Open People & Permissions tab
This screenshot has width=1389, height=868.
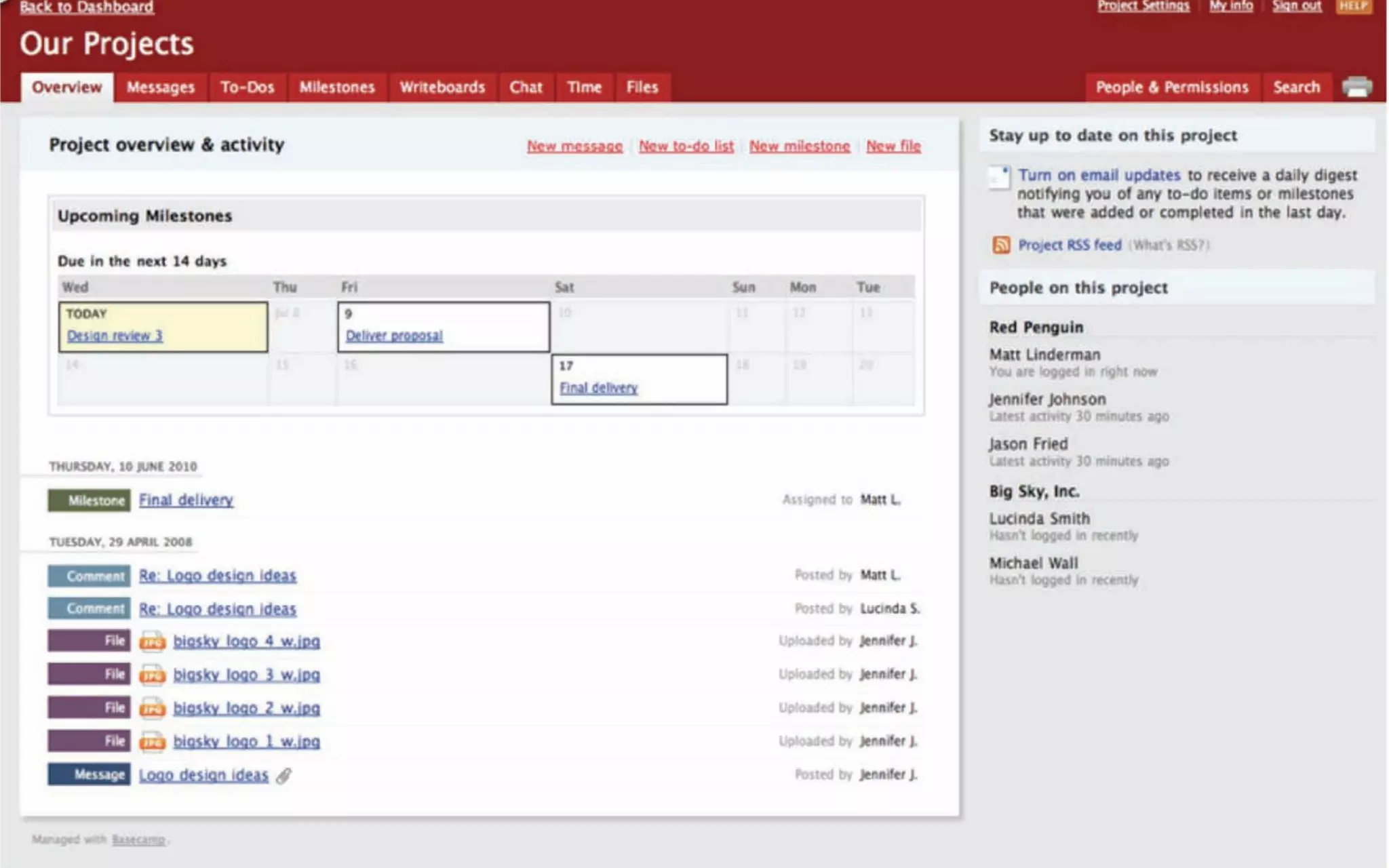[x=1172, y=87]
